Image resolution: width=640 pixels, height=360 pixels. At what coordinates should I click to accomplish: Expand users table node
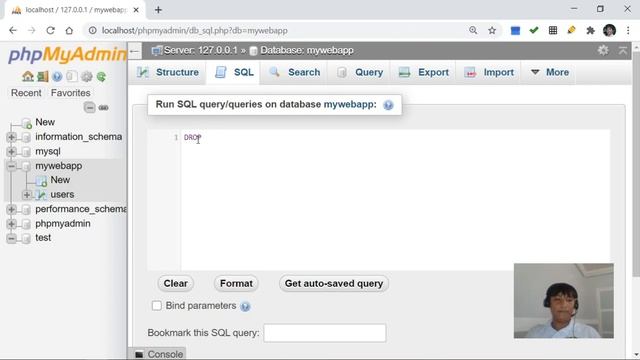click(27, 195)
